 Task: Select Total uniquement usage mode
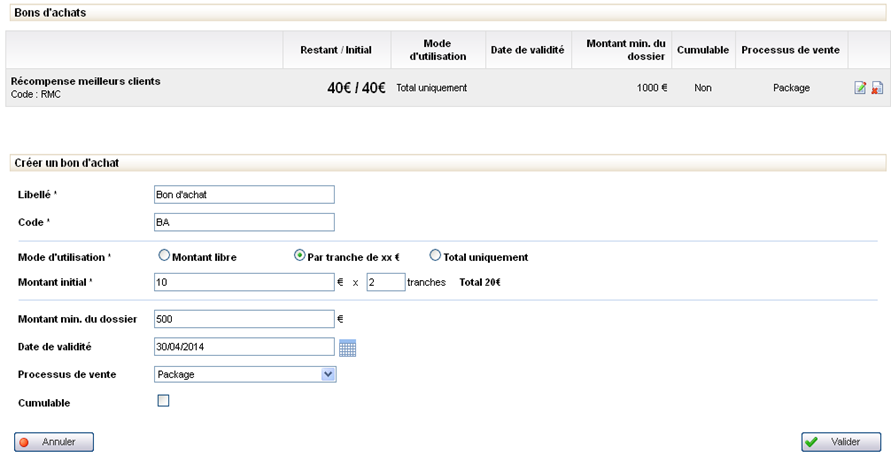[x=435, y=256]
